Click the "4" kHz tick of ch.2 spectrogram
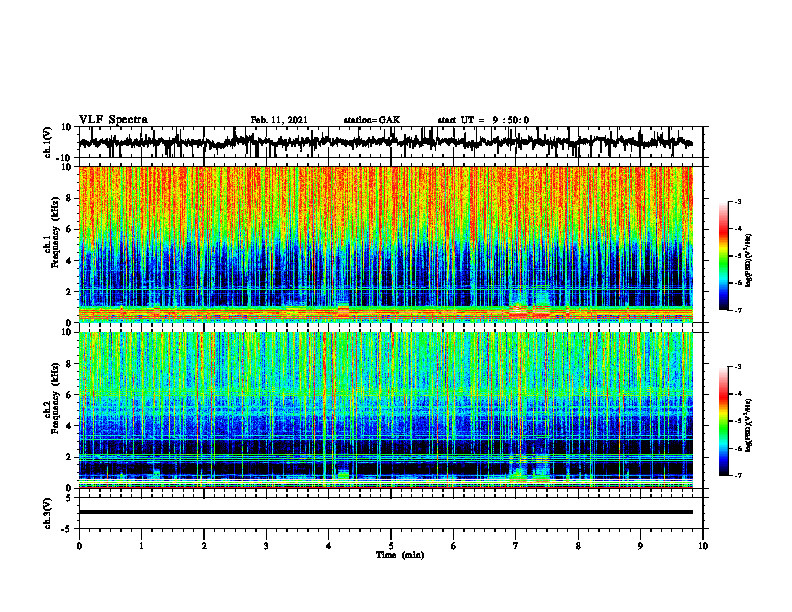Screen dimensions: 792x612 pos(70,426)
